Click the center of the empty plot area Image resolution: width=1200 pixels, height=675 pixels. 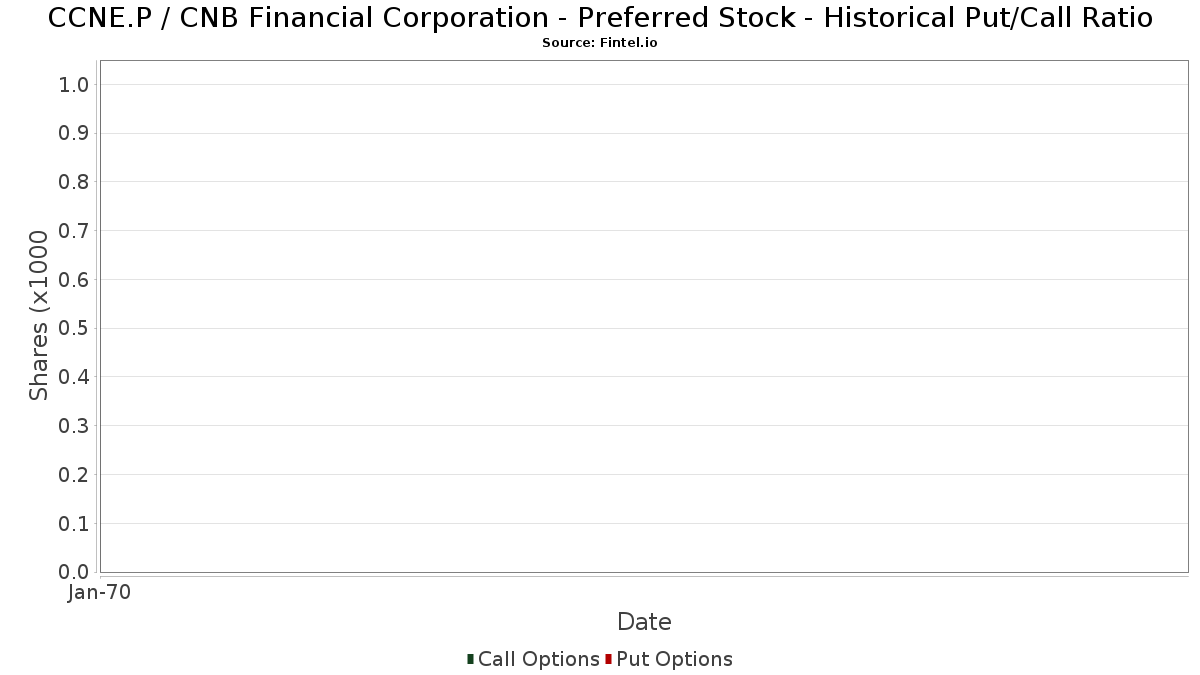pyautogui.click(x=644, y=316)
